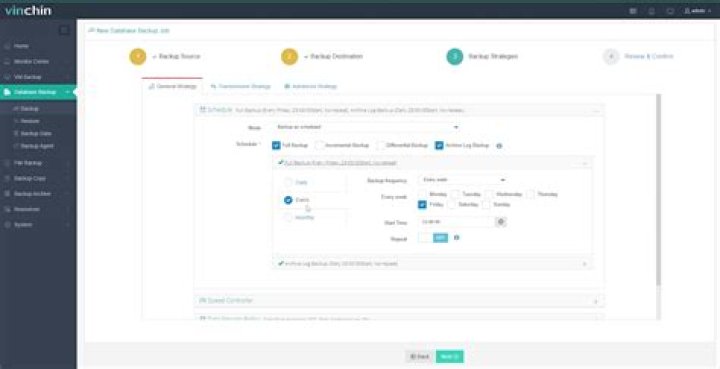Toggle the Repeat switch
720x369 pixels.
(x=433, y=238)
